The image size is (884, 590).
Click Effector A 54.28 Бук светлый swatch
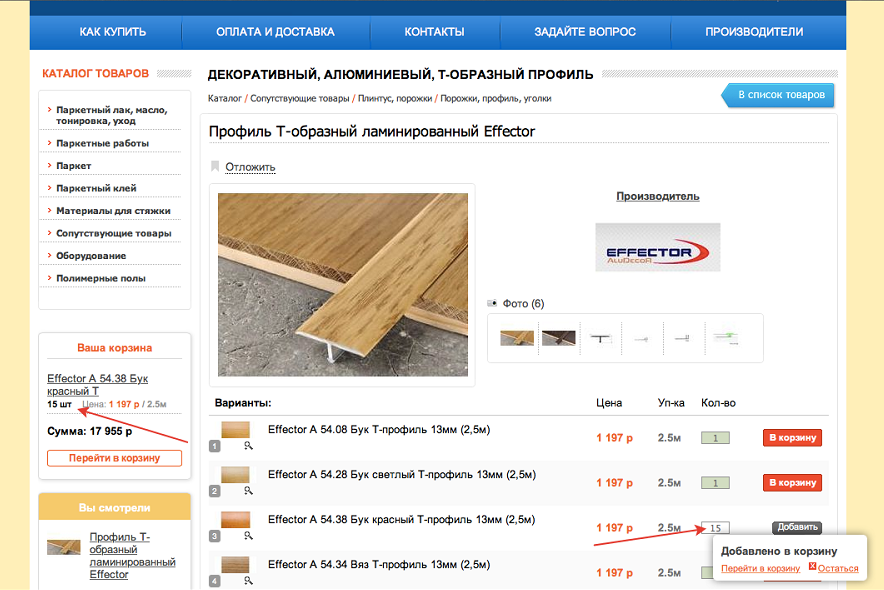(236, 475)
